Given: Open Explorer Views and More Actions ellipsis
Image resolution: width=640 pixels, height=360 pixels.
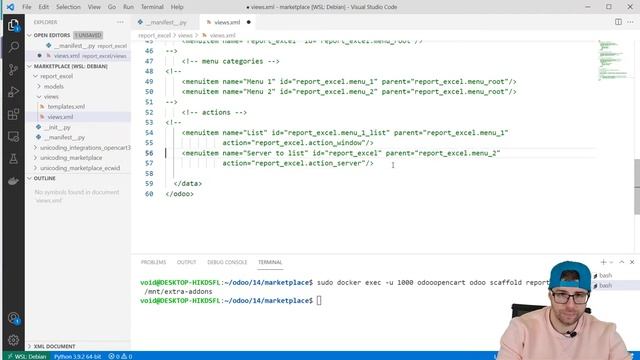Looking at the screenshot, I should click(x=120, y=22).
